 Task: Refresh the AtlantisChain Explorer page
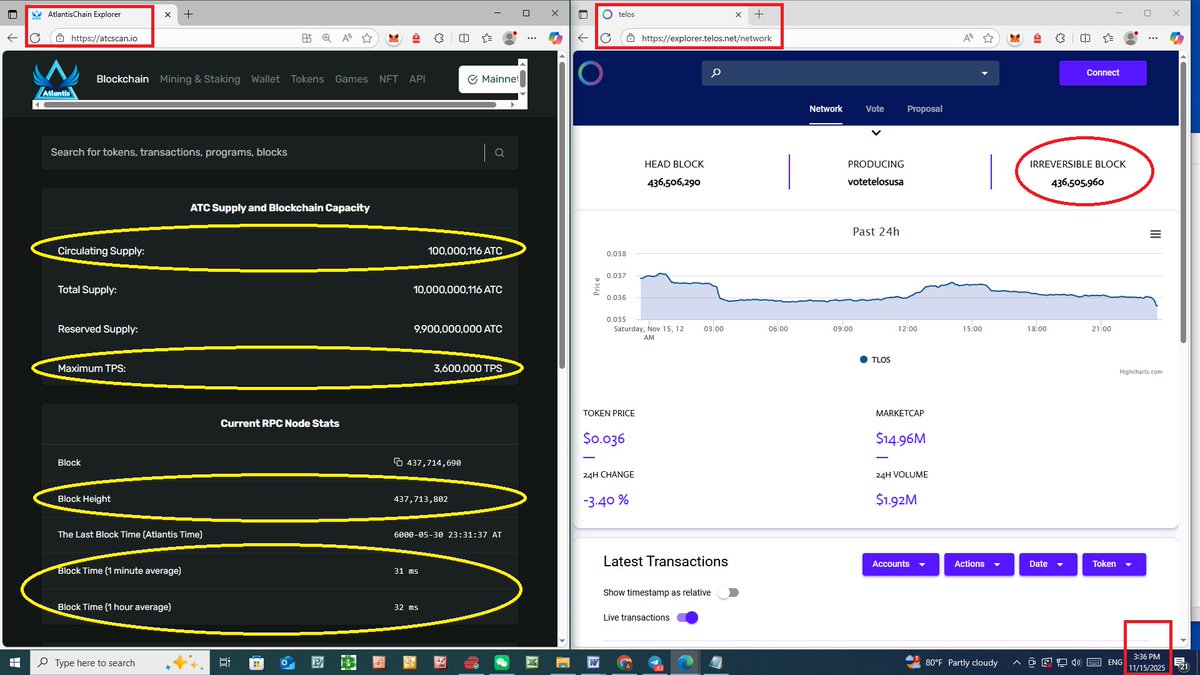[35, 38]
